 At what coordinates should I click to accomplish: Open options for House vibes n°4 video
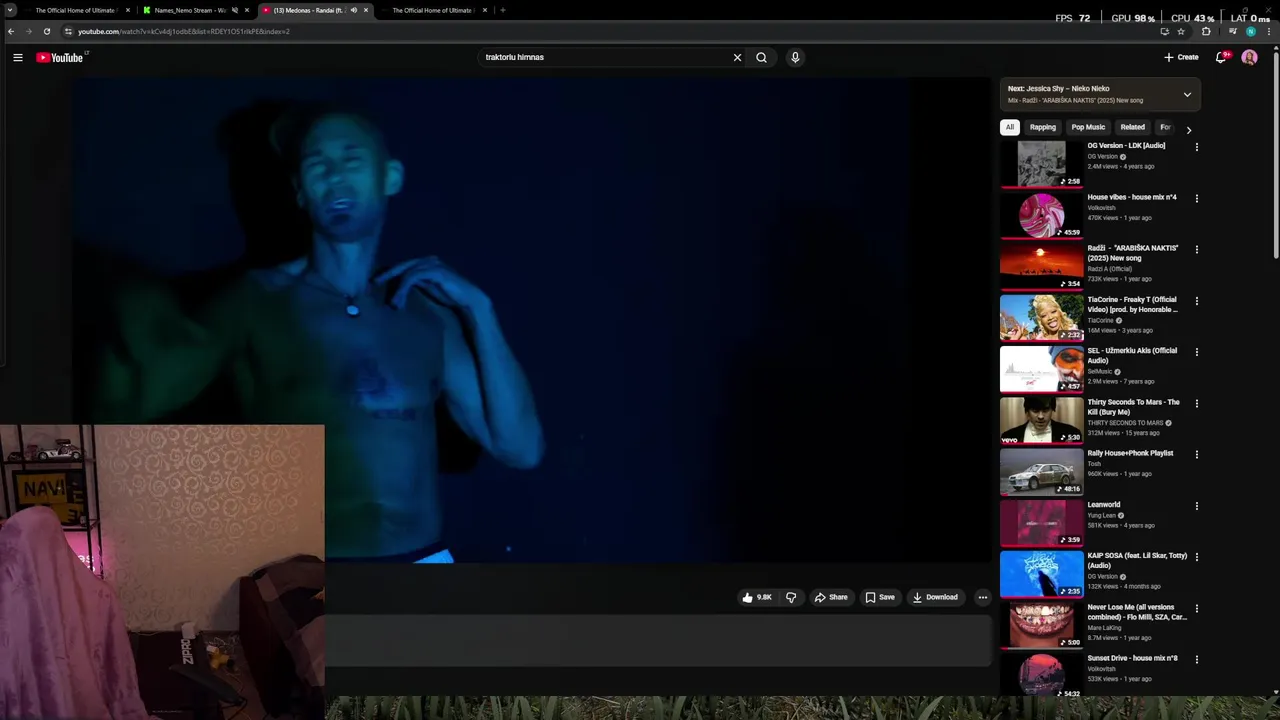tap(1196, 198)
